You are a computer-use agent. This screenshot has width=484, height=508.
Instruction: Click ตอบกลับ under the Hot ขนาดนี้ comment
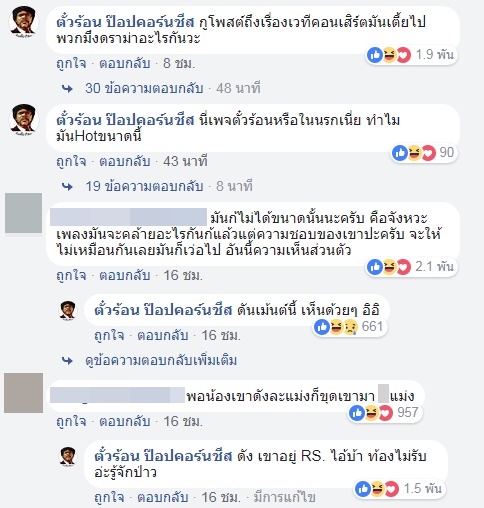click(x=125, y=161)
